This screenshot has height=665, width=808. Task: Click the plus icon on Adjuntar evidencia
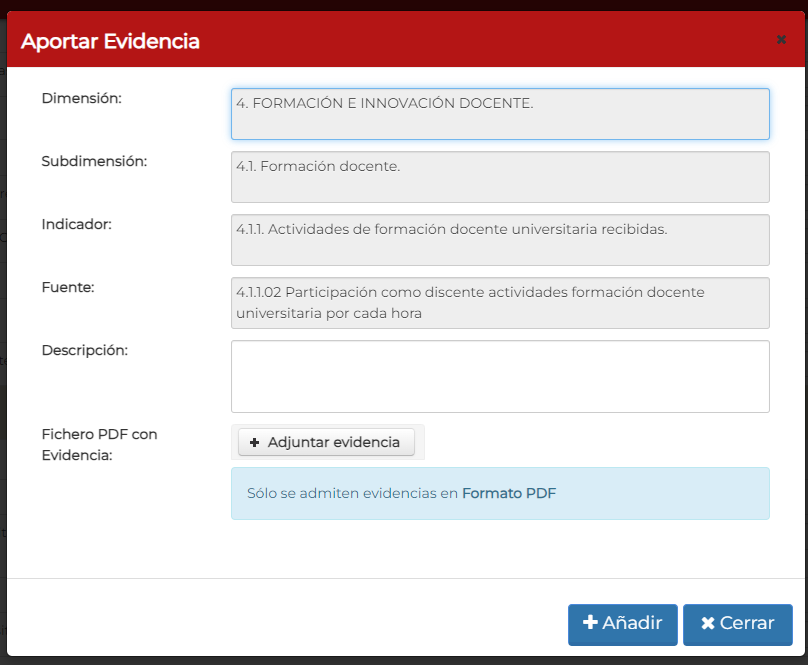(x=254, y=443)
